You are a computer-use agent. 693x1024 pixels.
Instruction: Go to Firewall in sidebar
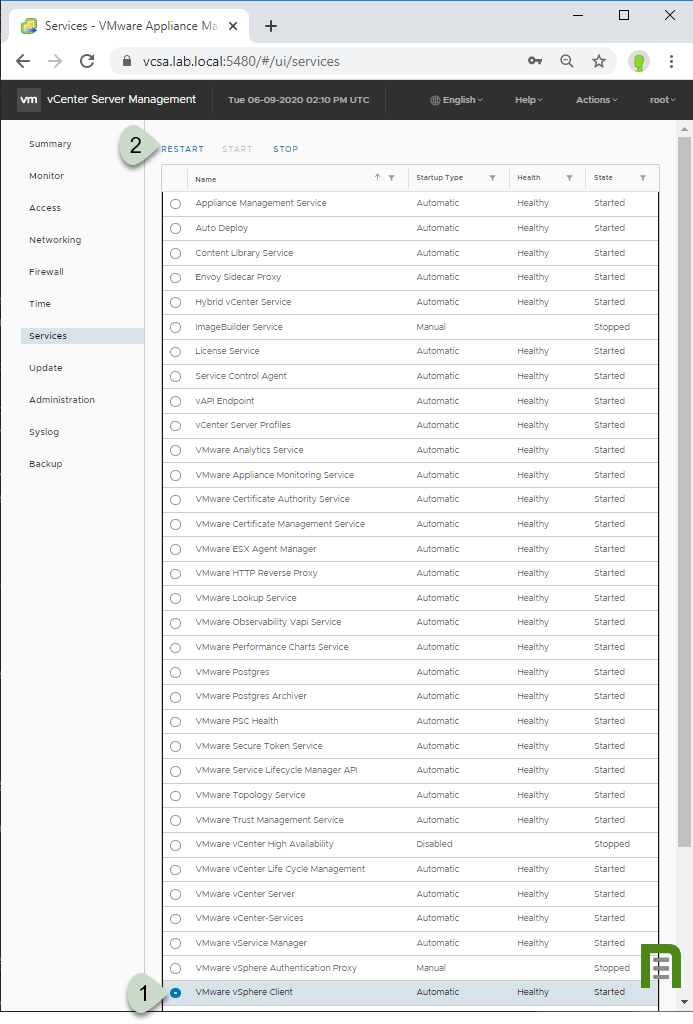46,272
